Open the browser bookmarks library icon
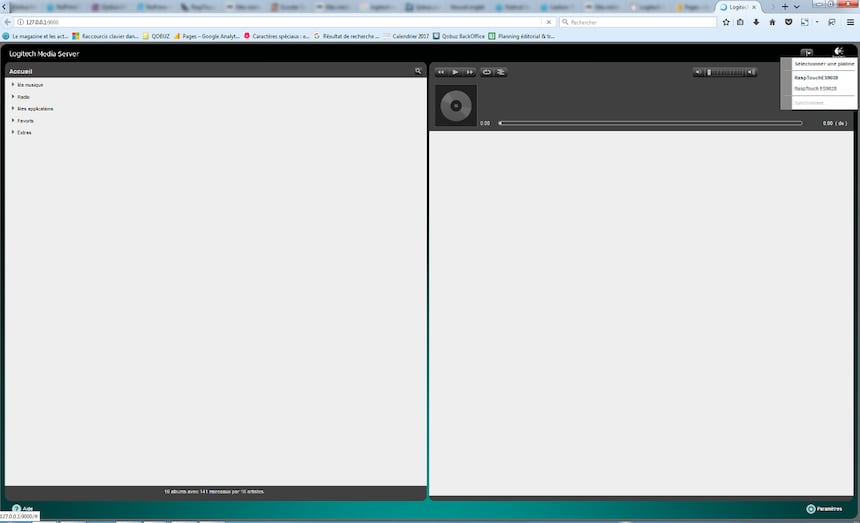 [x=740, y=22]
